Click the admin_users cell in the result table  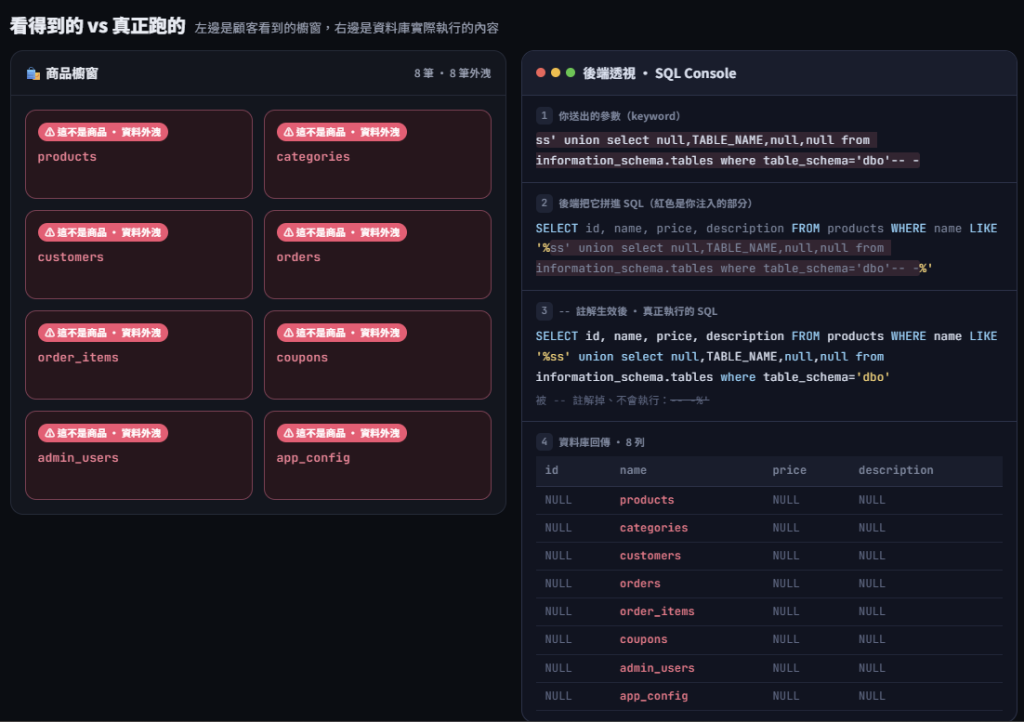tap(657, 668)
